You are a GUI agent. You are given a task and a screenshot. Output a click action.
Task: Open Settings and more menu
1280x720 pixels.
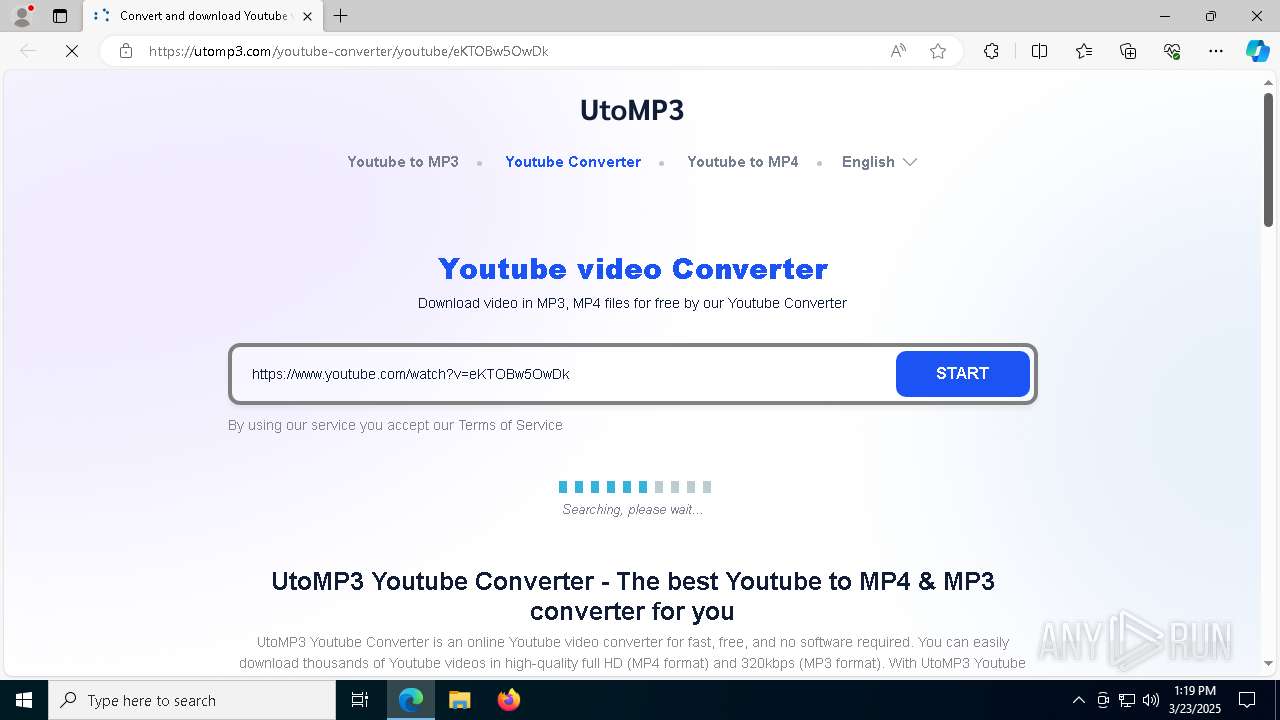1216,51
